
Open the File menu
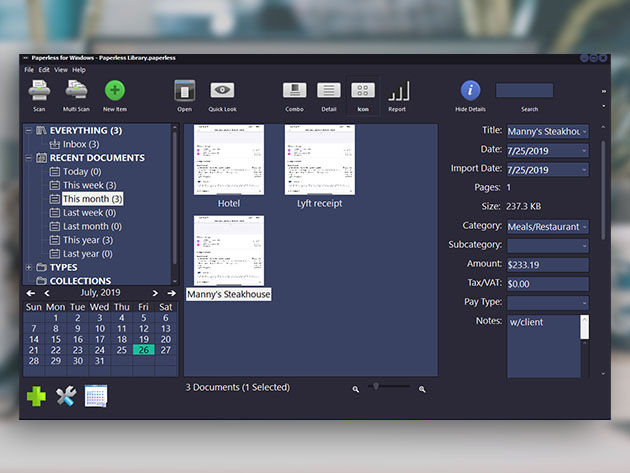(x=29, y=70)
